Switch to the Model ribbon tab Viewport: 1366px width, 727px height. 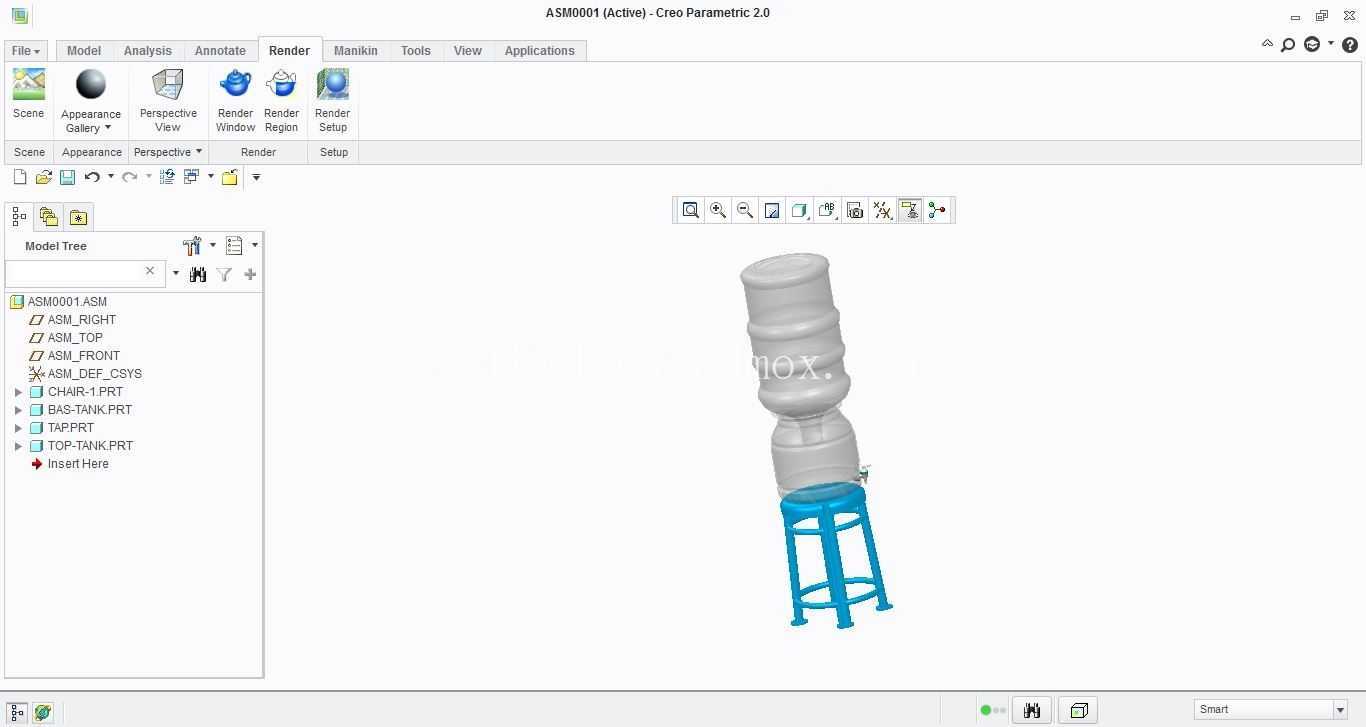pos(84,51)
